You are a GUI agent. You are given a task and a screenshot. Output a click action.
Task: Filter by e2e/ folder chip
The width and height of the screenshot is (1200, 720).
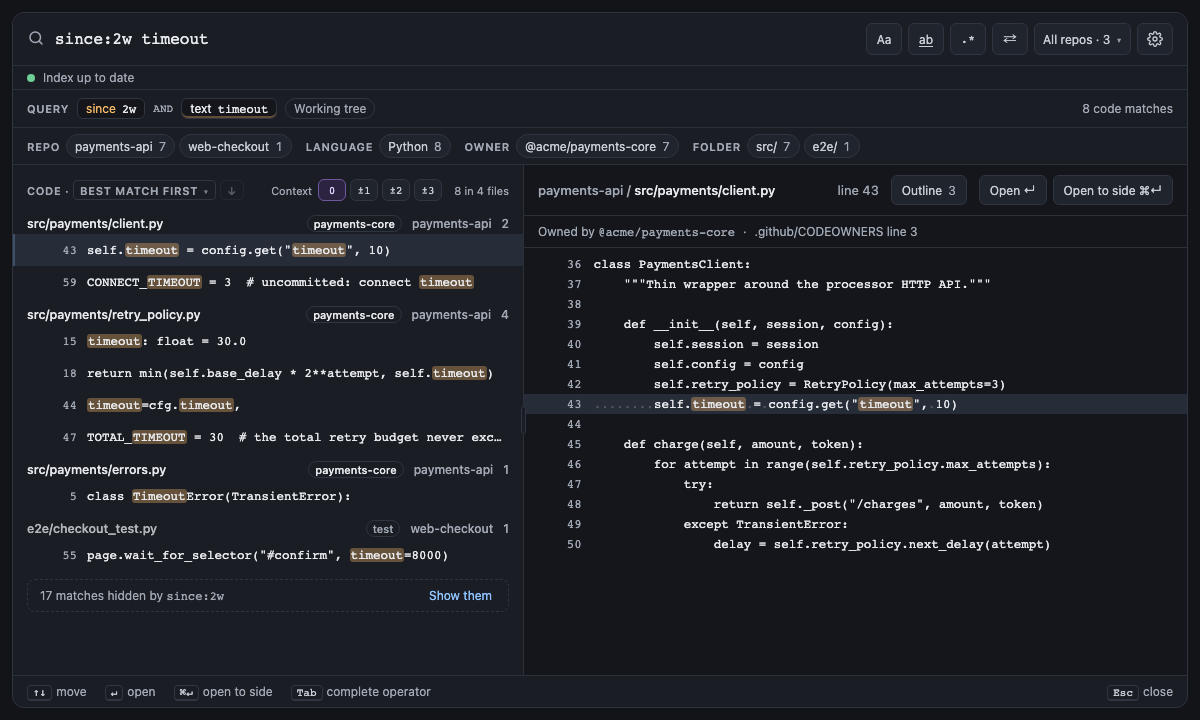click(831, 147)
